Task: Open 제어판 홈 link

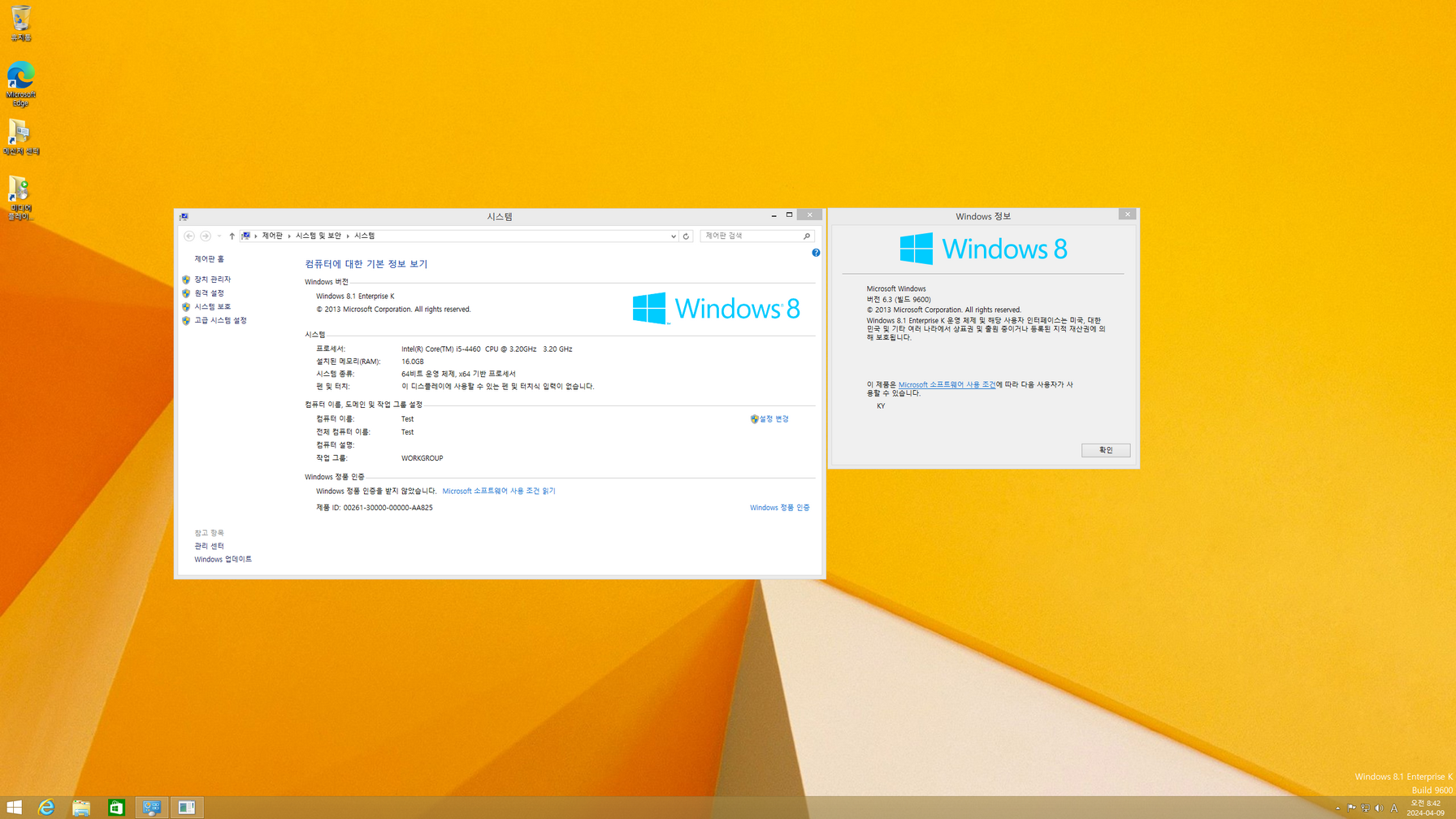Action: (209, 259)
